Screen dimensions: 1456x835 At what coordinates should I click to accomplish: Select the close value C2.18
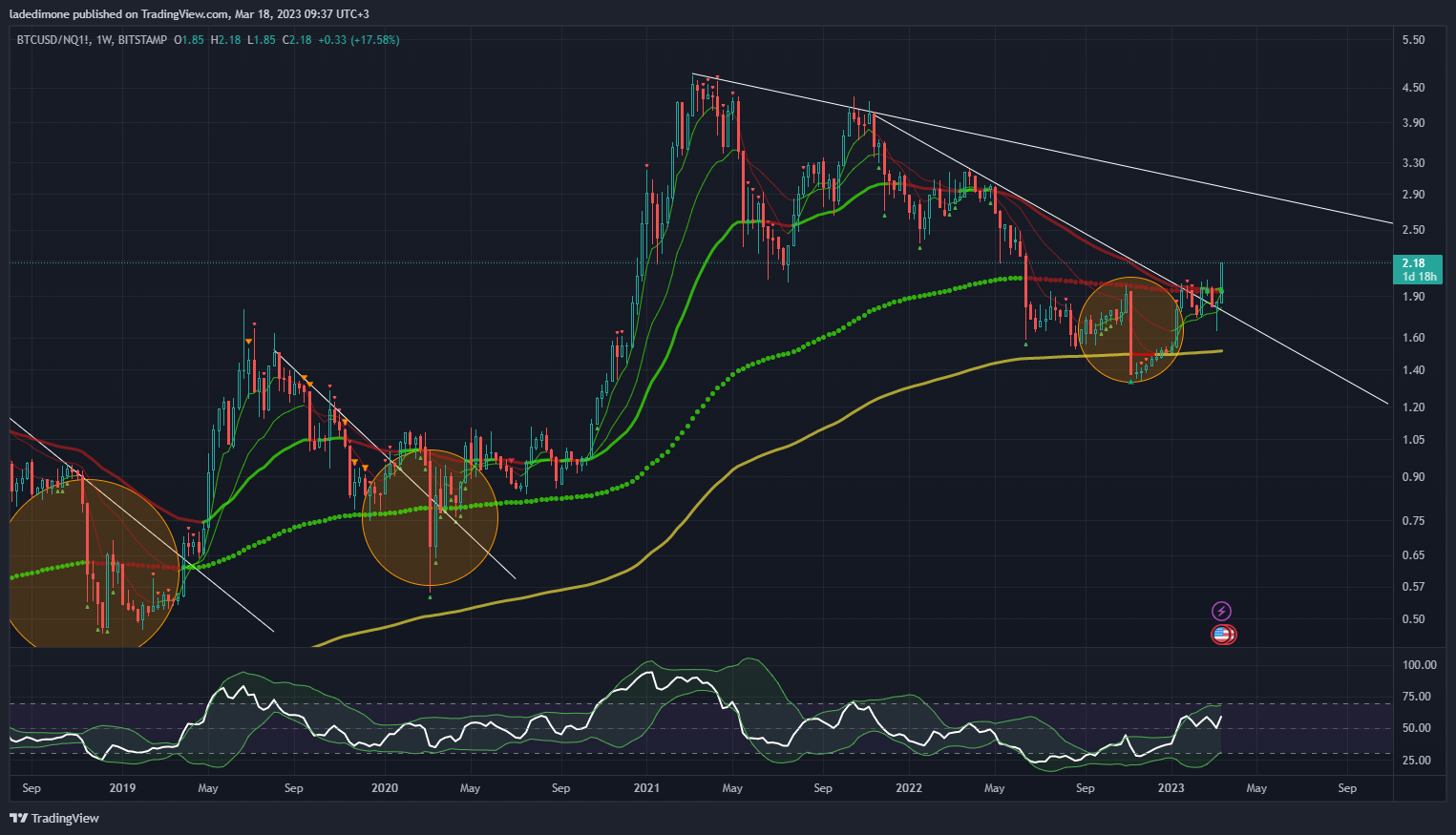298,40
